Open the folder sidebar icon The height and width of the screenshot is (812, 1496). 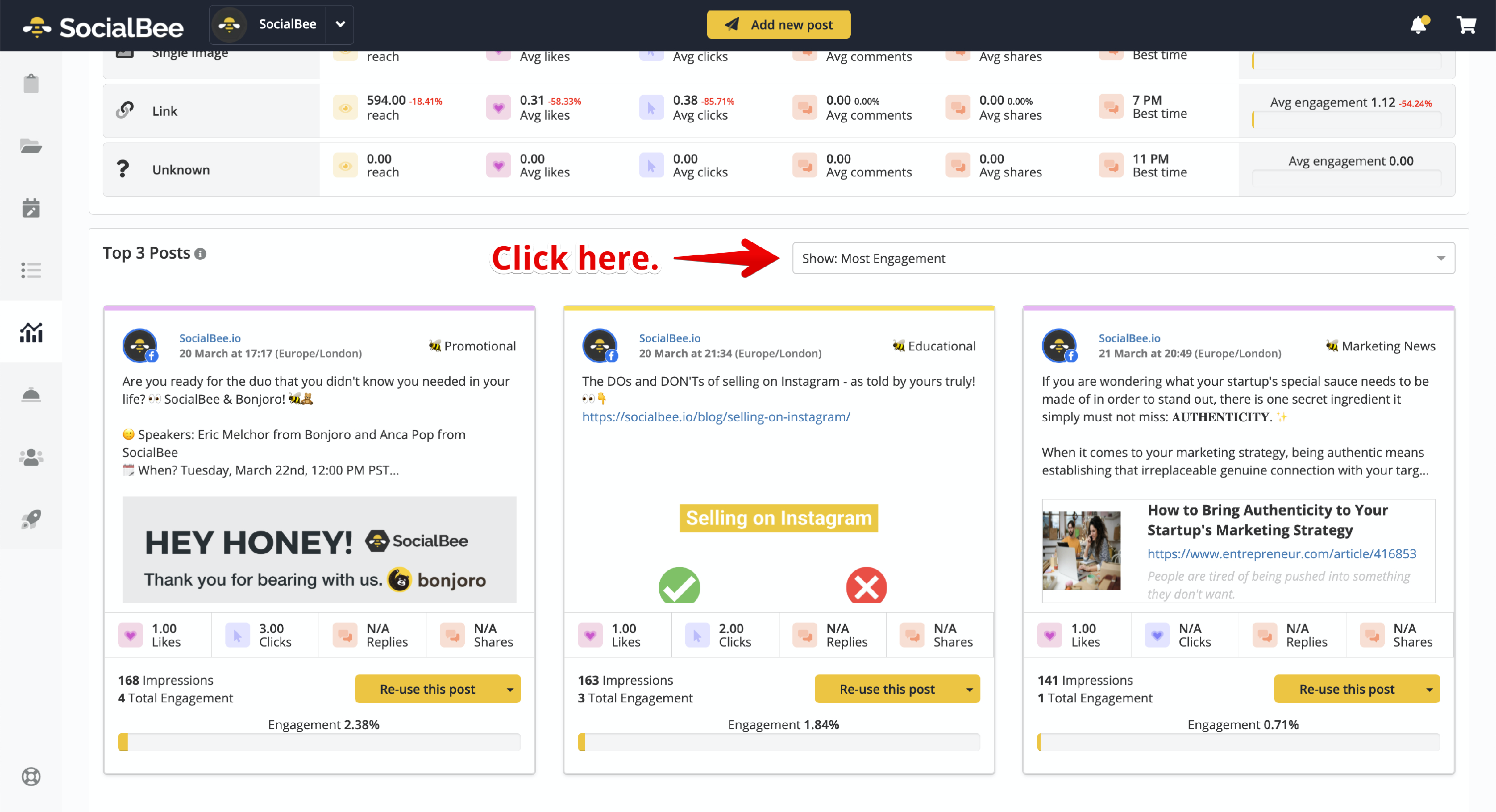tap(31, 146)
